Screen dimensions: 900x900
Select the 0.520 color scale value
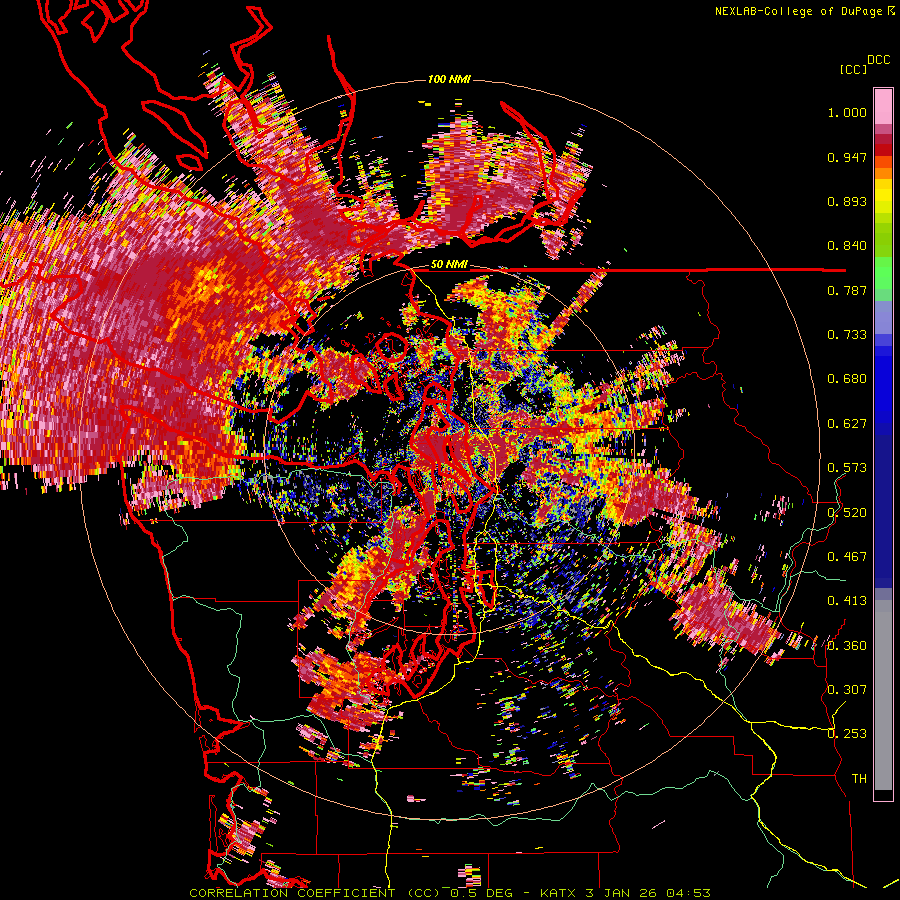point(847,513)
